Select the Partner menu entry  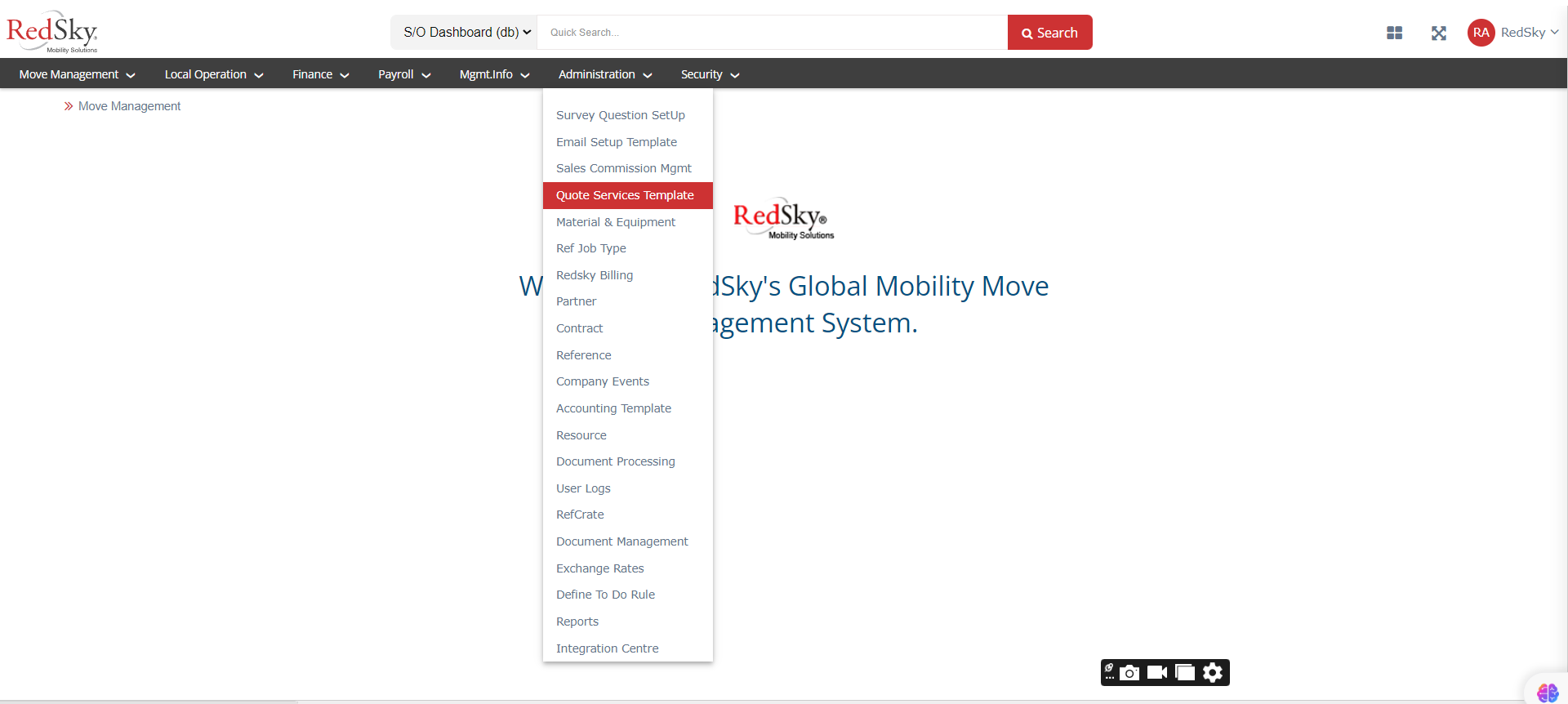[x=627, y=301]
